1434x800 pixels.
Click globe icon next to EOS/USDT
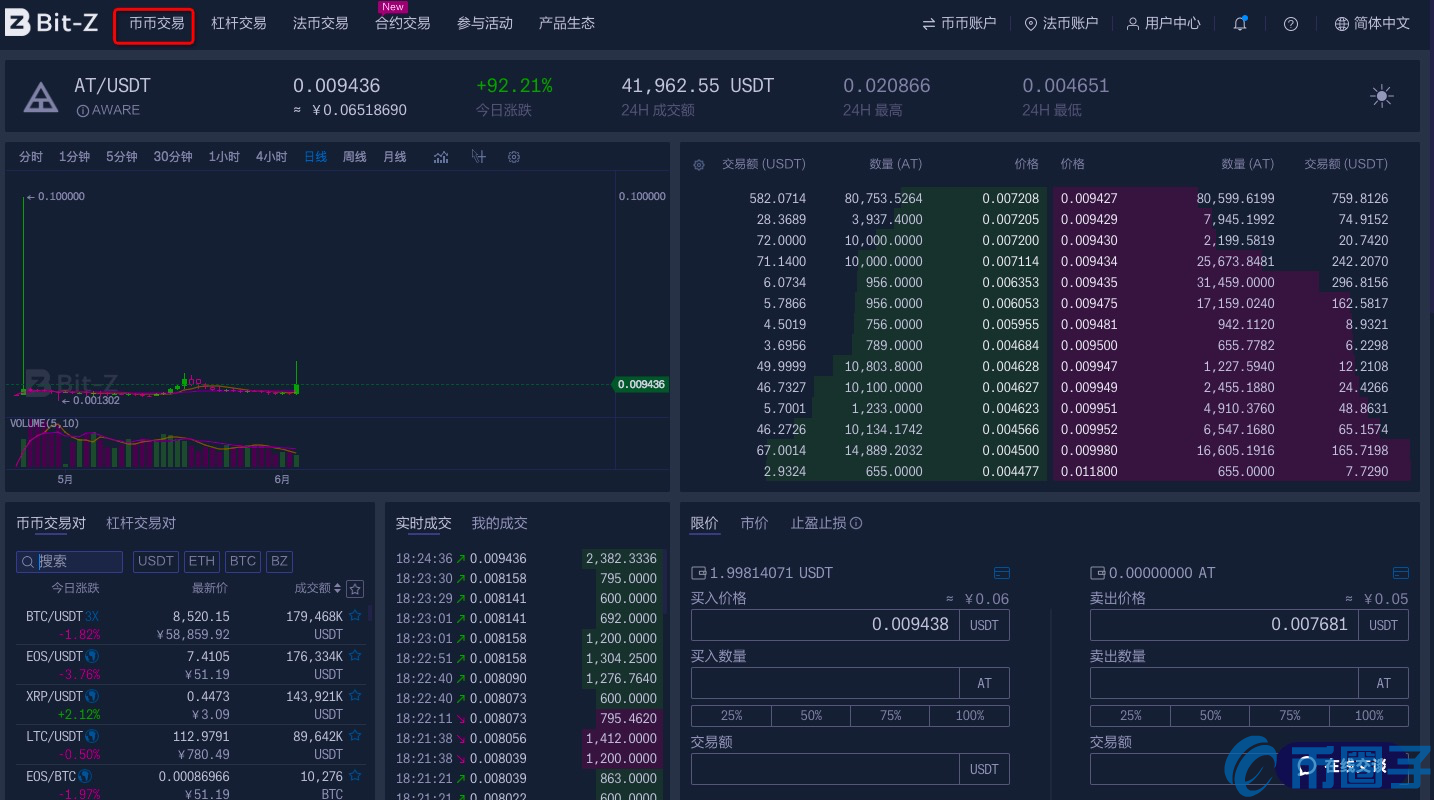click(x=92, y=656)
